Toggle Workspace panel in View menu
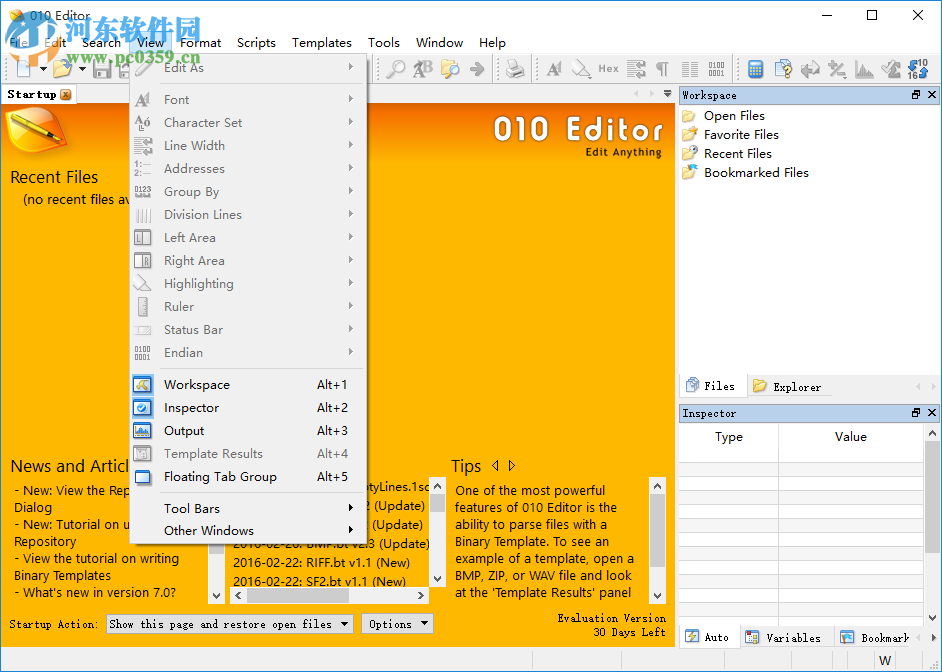The height and width of the screenshot is (672, 942). [x=197, y=385]
